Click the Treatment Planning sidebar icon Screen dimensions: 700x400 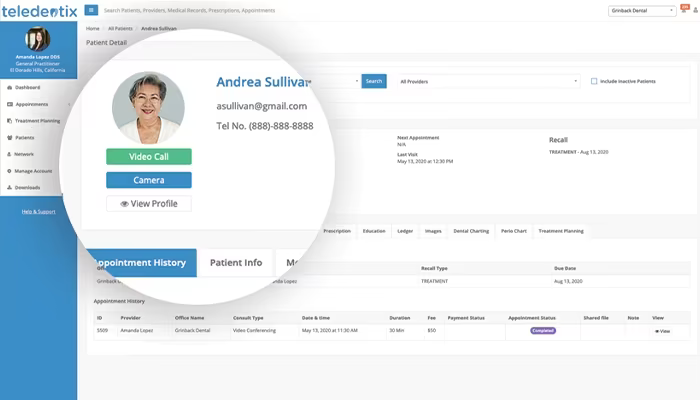(x=9, y=121)
